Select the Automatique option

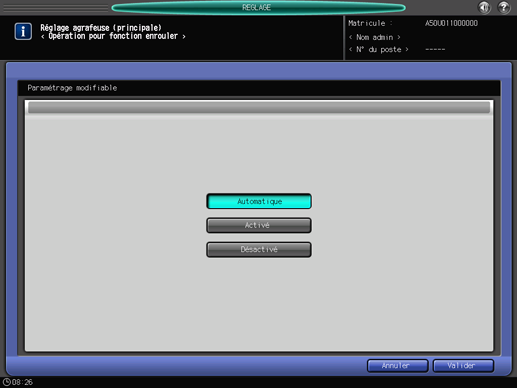[259, 201]
